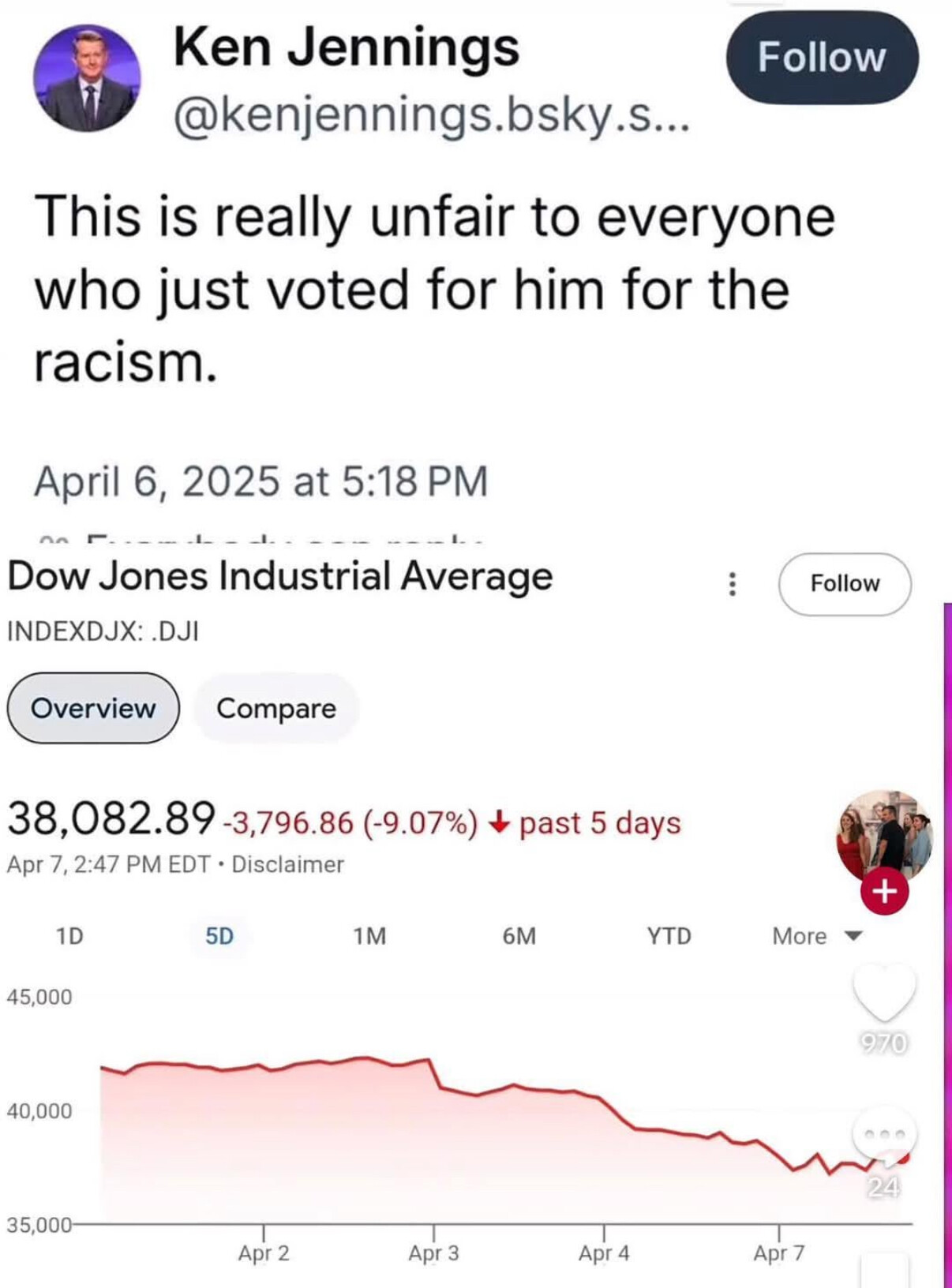Select the 1D time range
Viewport: 952px width, 1288px height.
pyautogui.click(x=69, y=936)
